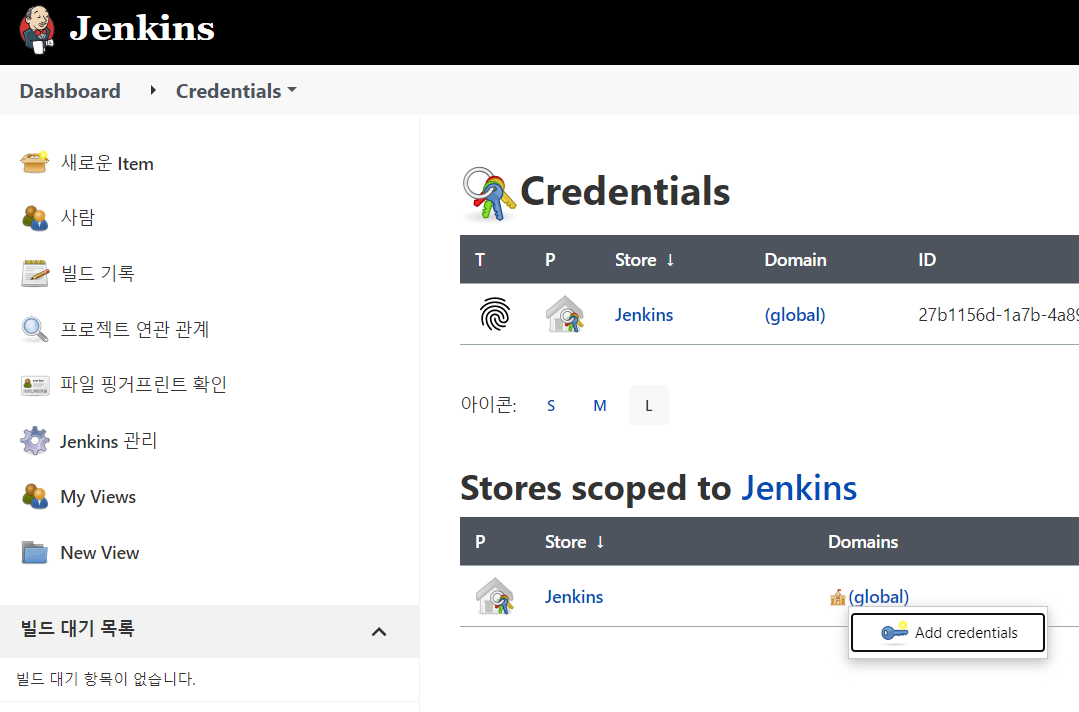The width and height of the screenshot is (1079, 712).
Task: Go to Dashboard breadcrumb
Action: tap(70, 91)
